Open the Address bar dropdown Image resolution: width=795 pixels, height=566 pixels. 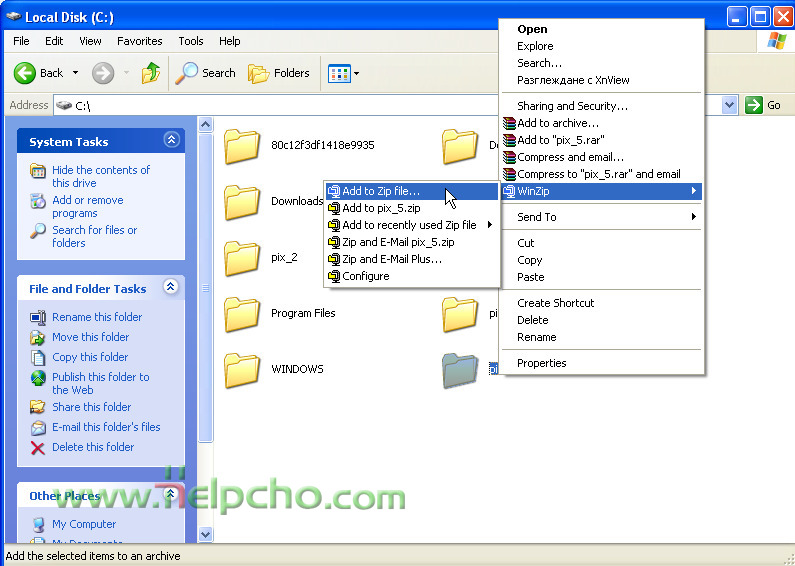tap(729, 105)
